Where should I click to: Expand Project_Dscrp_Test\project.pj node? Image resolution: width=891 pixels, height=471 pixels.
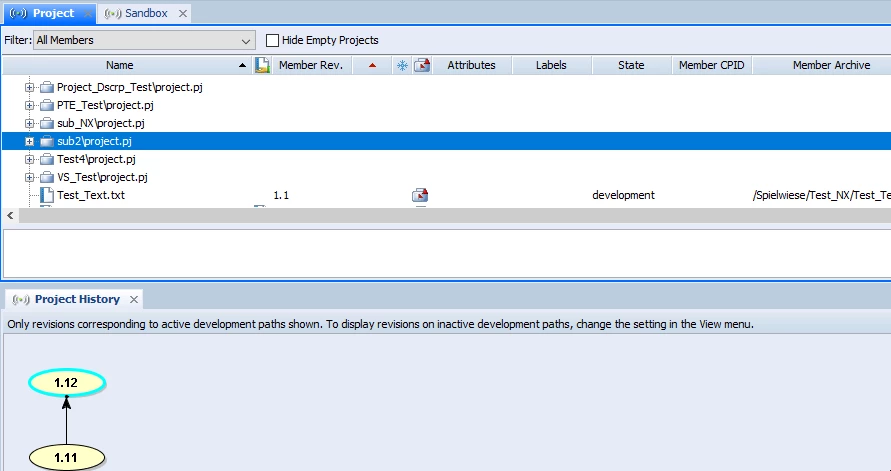(30, 87)
